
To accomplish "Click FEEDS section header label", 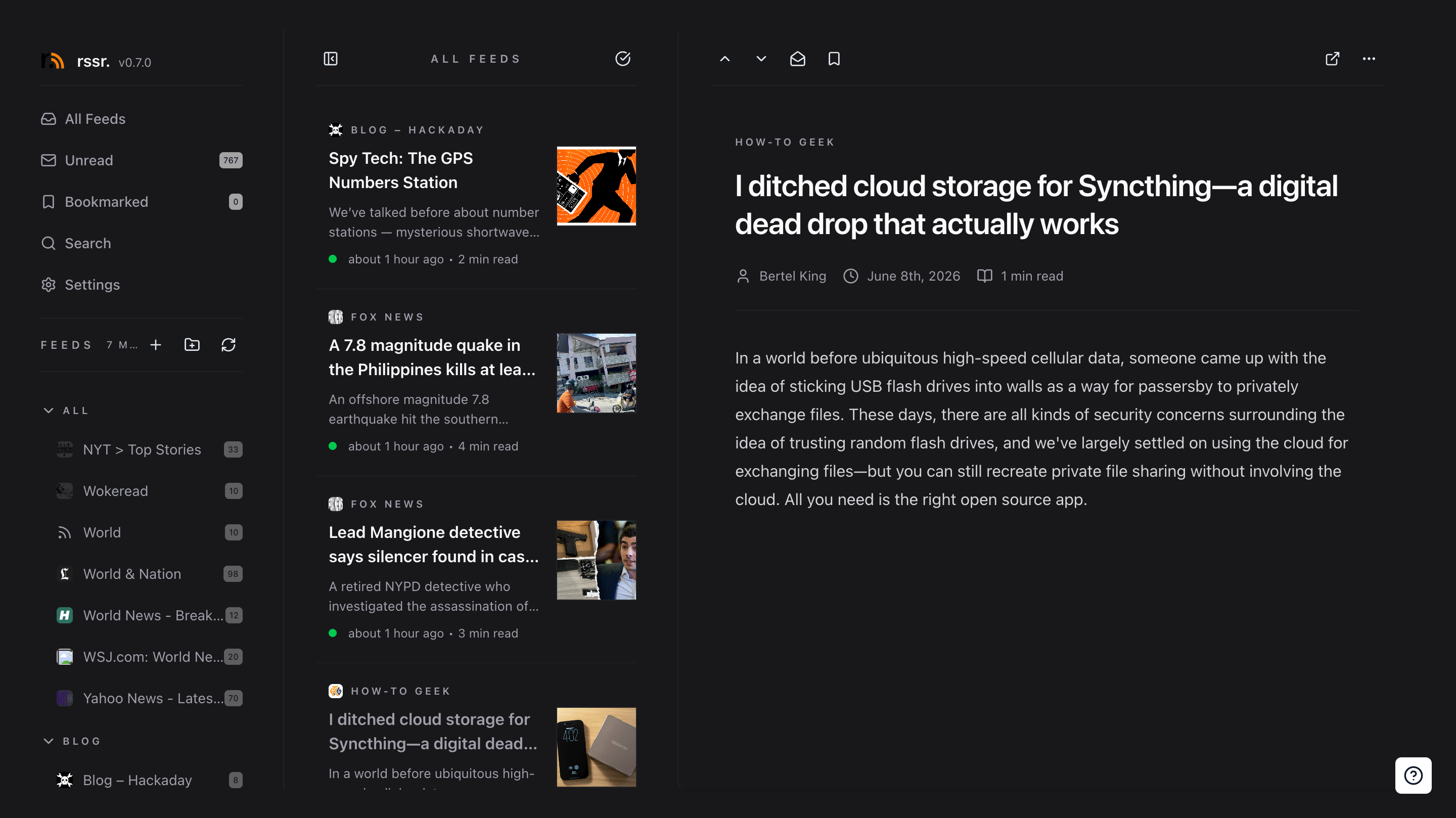I will point(66,345).
